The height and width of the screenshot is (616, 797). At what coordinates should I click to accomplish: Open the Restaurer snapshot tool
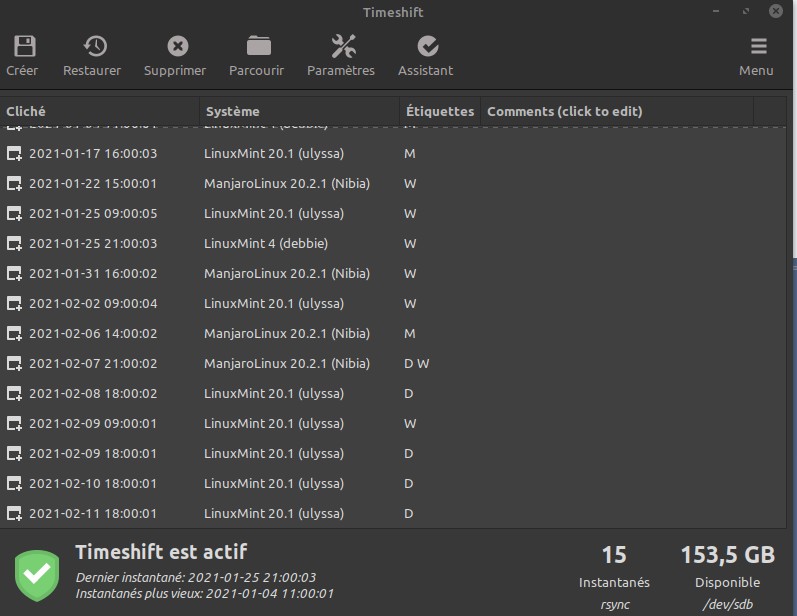pos(95,46)
